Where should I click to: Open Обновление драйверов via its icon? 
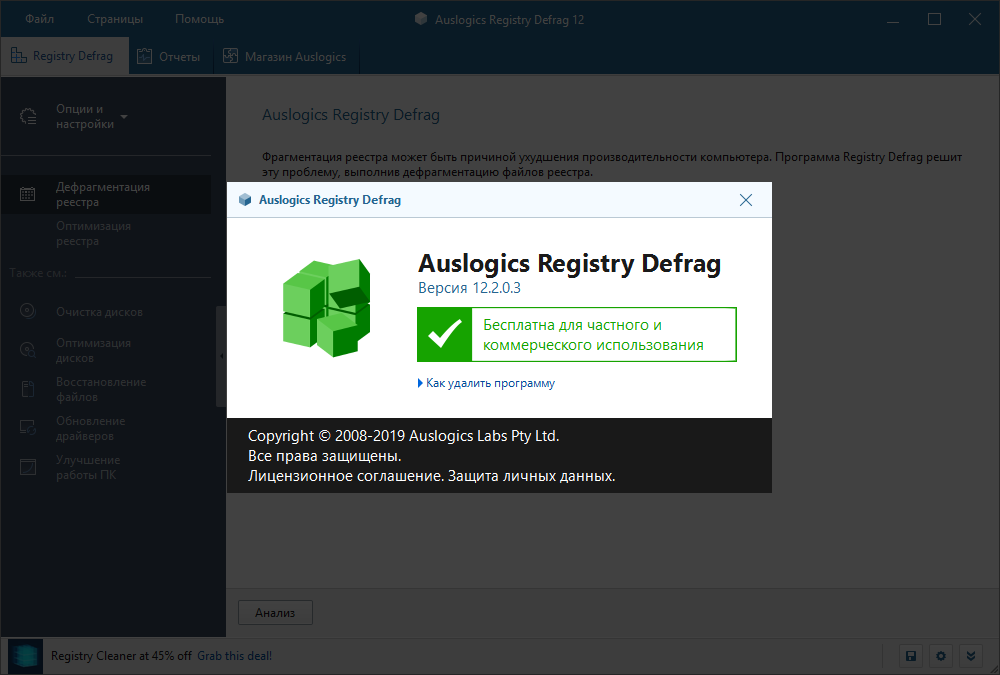(28, 427)
